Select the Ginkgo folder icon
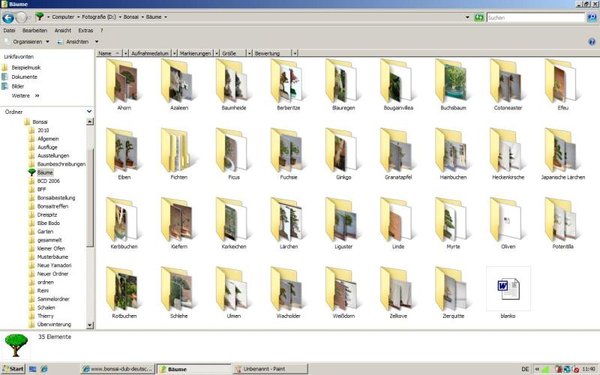Image resolution: width=600 pixels, height=375 pixels. [x=342, y=151]
